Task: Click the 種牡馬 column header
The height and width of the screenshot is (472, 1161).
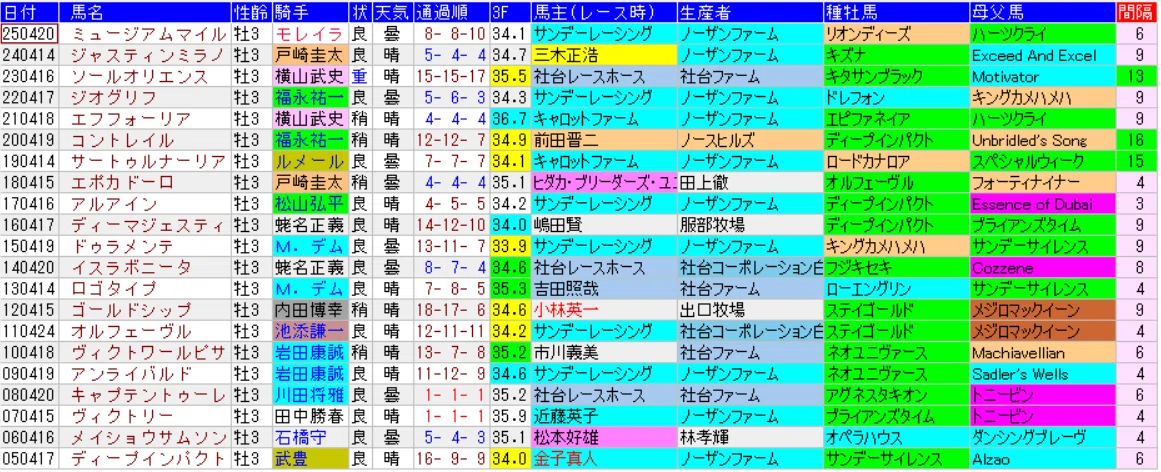Action: coord(896,12)
